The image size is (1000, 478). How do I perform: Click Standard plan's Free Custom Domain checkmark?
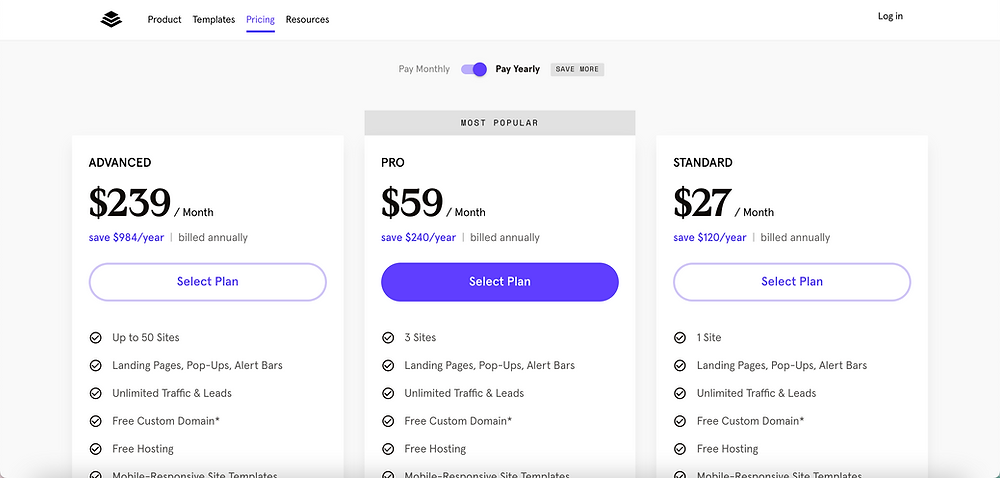click(x=680, y=421)
